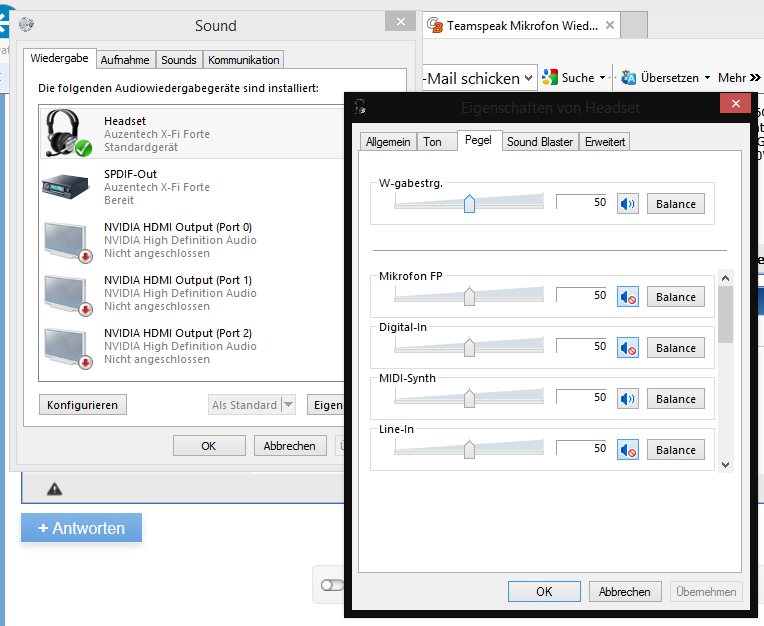Switch to the Allgemein tab

click(x=388, y=142)
